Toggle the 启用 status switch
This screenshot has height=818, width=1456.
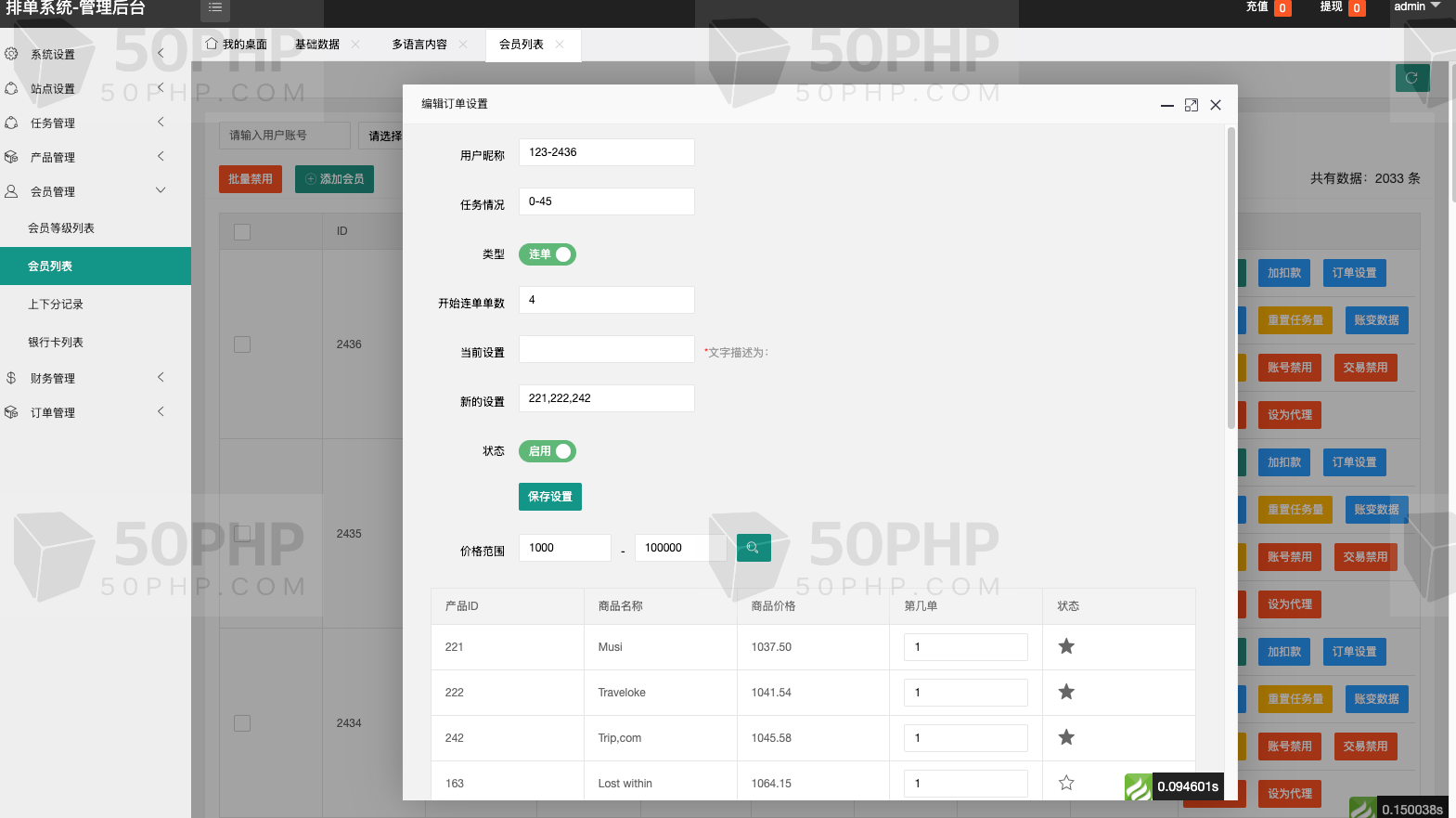point(548,451)
